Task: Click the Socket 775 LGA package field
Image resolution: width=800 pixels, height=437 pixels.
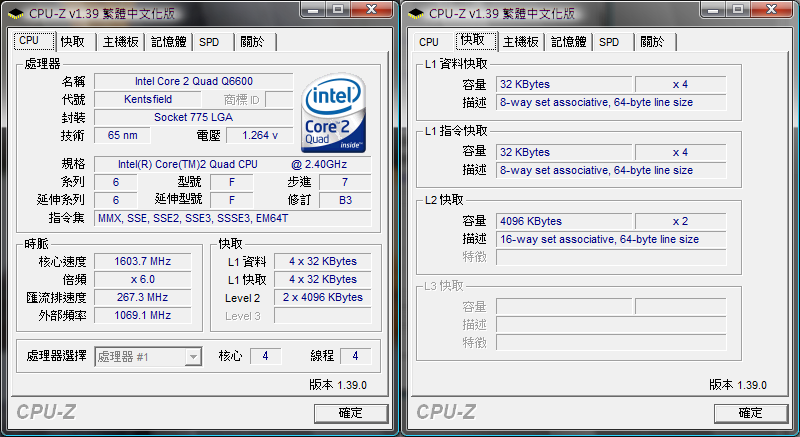Action: coord(194,117)
